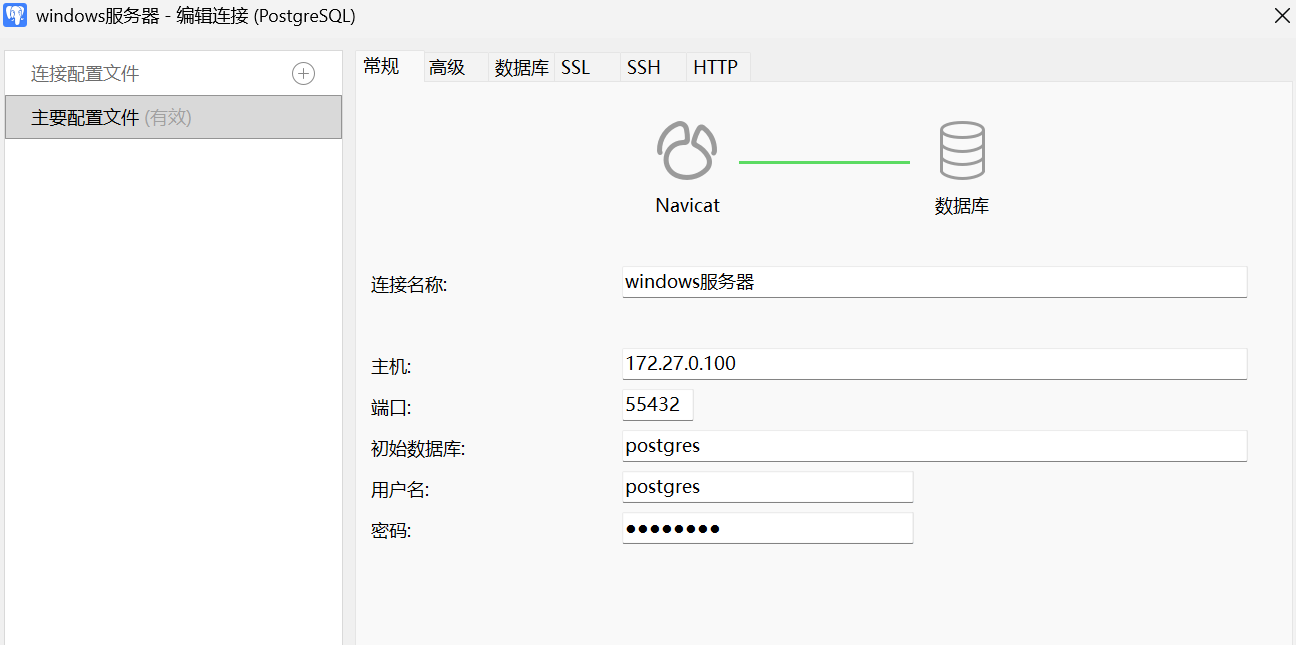Switch to the SSH tab

(x=653, y=67)
